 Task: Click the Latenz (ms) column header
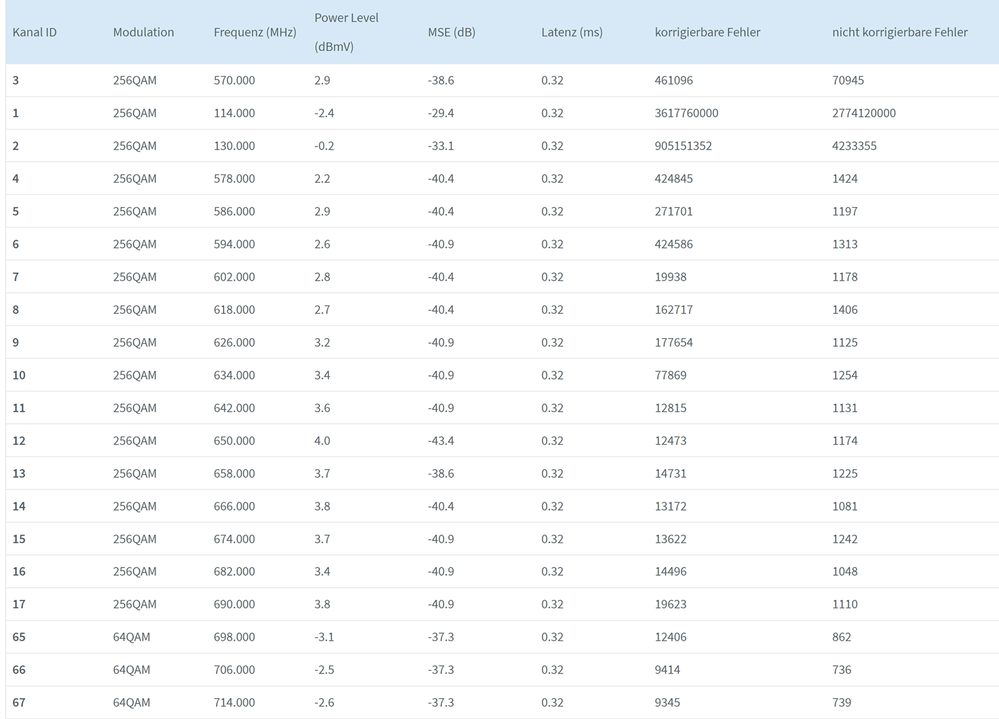pyautogui.click(x=571, y=32)
